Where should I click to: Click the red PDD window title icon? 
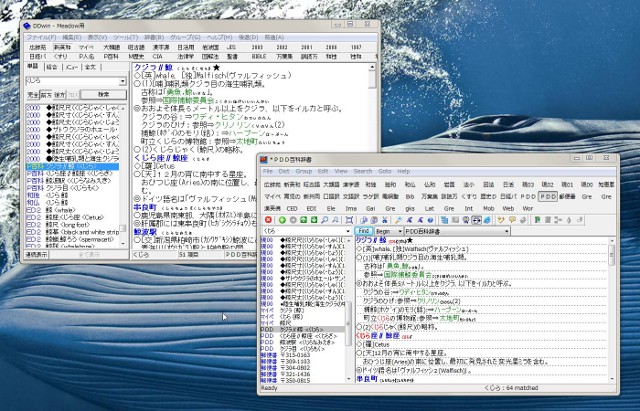264,159
